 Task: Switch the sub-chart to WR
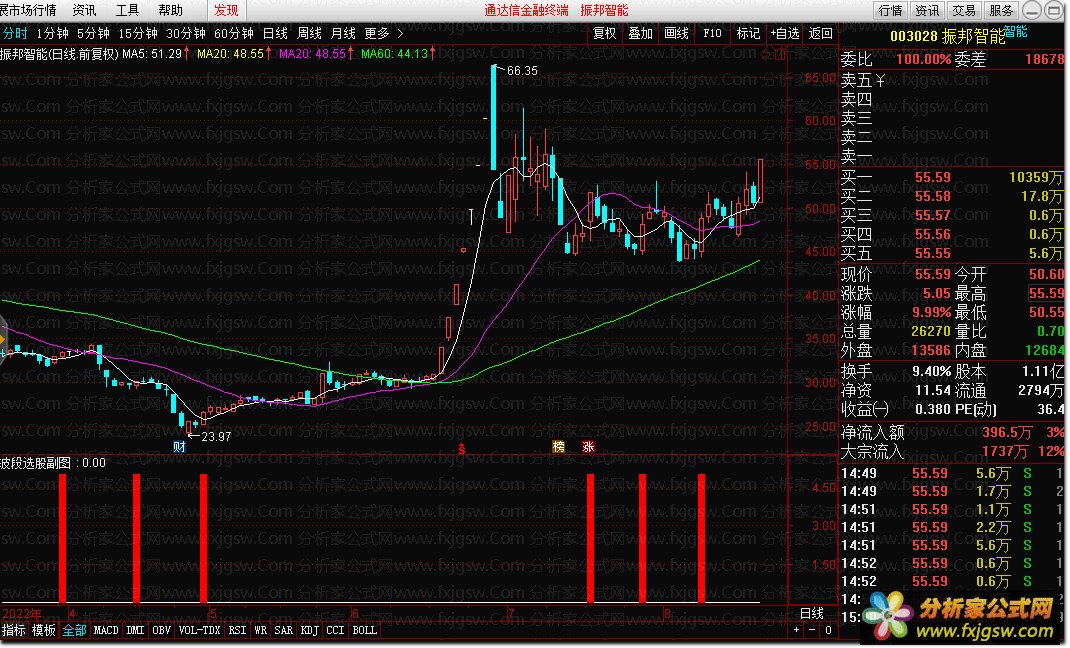point(261,631)
